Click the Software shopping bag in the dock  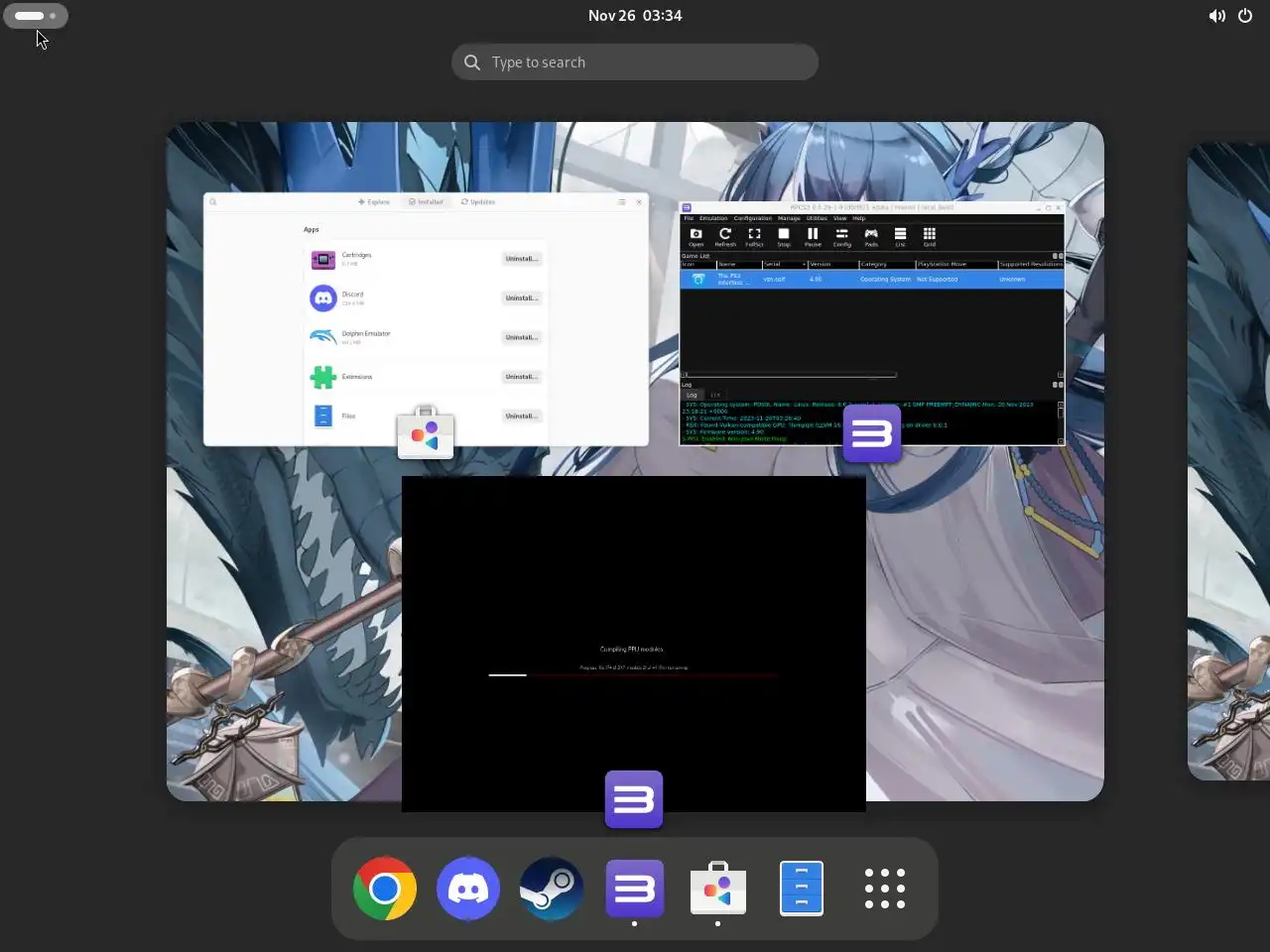point(718,889)
